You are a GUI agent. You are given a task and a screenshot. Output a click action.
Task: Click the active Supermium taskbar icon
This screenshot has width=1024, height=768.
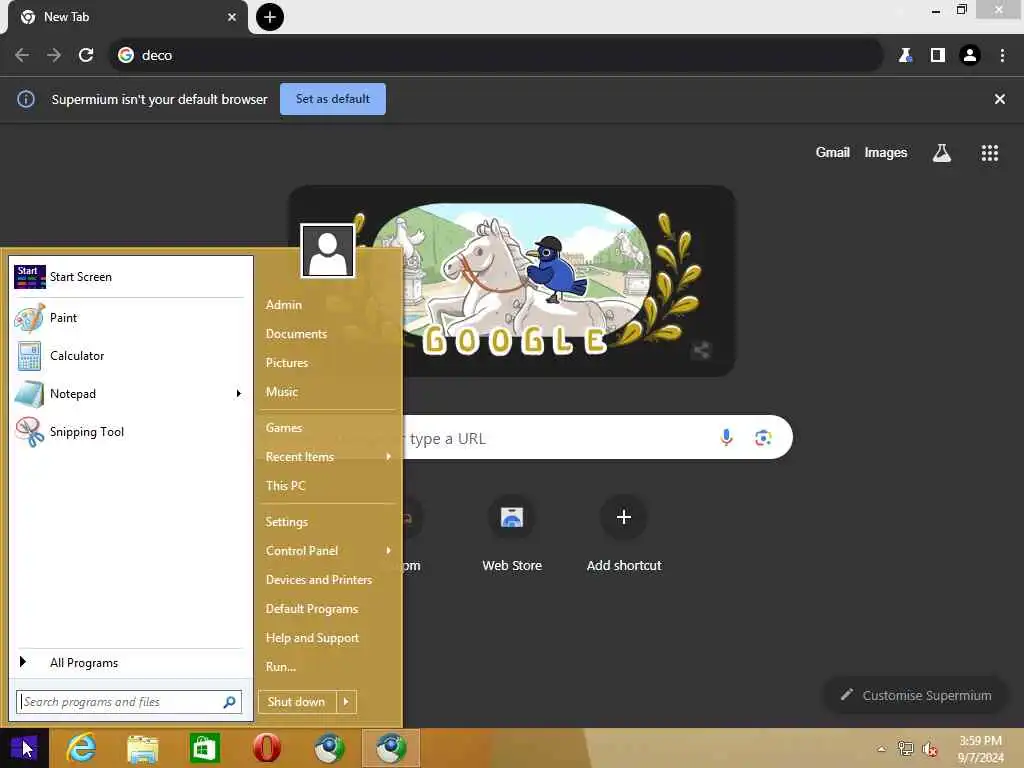[391, 748]
